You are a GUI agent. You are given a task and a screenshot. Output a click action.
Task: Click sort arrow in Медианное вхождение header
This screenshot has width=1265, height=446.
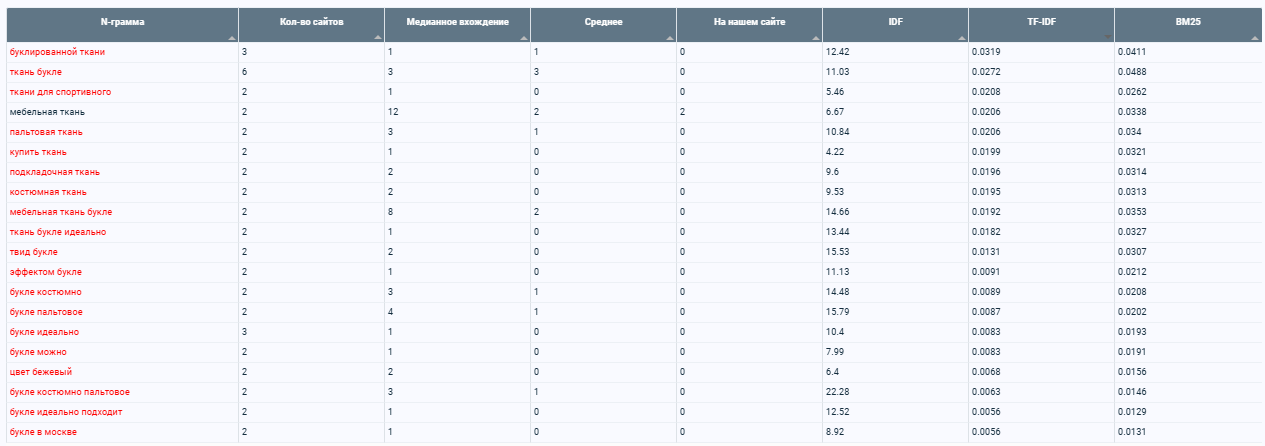pyautogui.click(x=524, y=37)
